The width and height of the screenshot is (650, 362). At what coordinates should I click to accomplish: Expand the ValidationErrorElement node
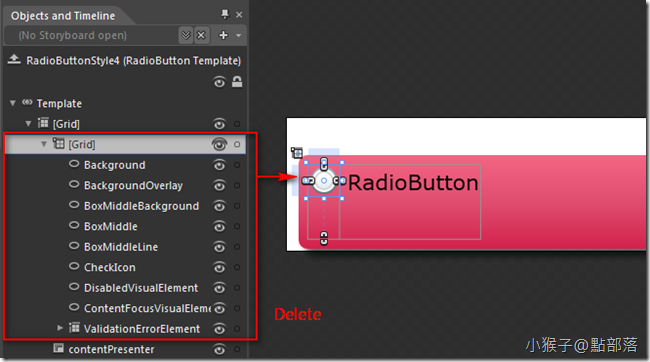pyautogui.click(x=60, y=328)
